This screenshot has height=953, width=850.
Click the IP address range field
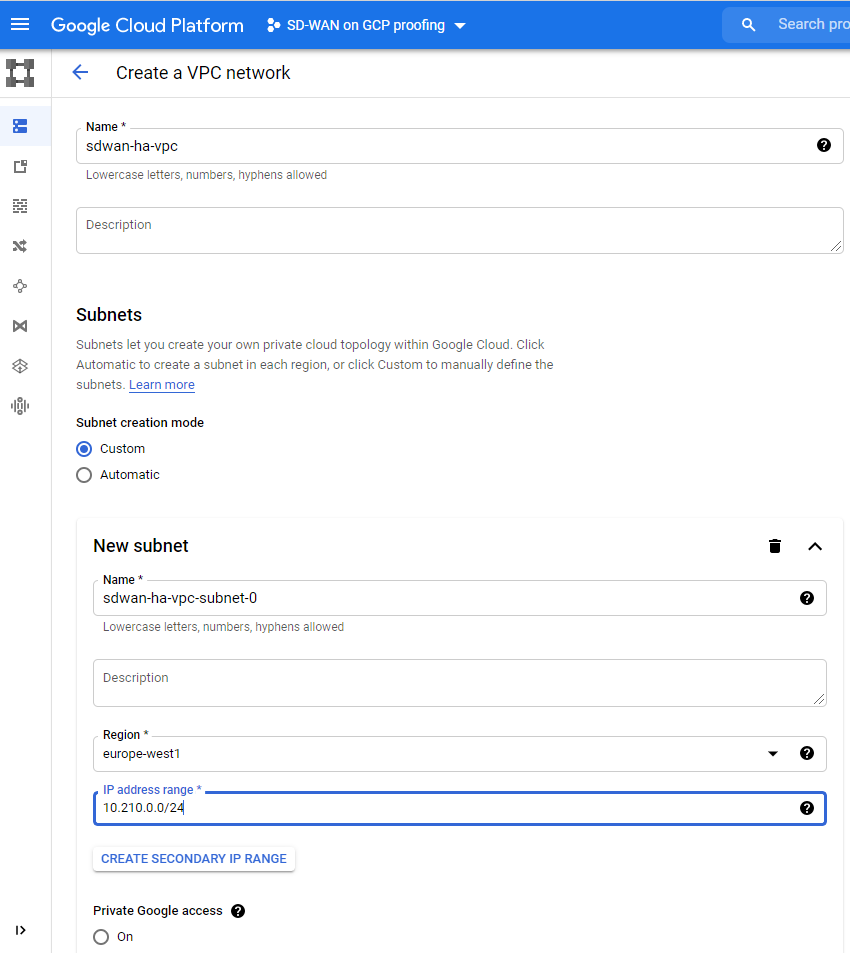[x=459, y=808]
